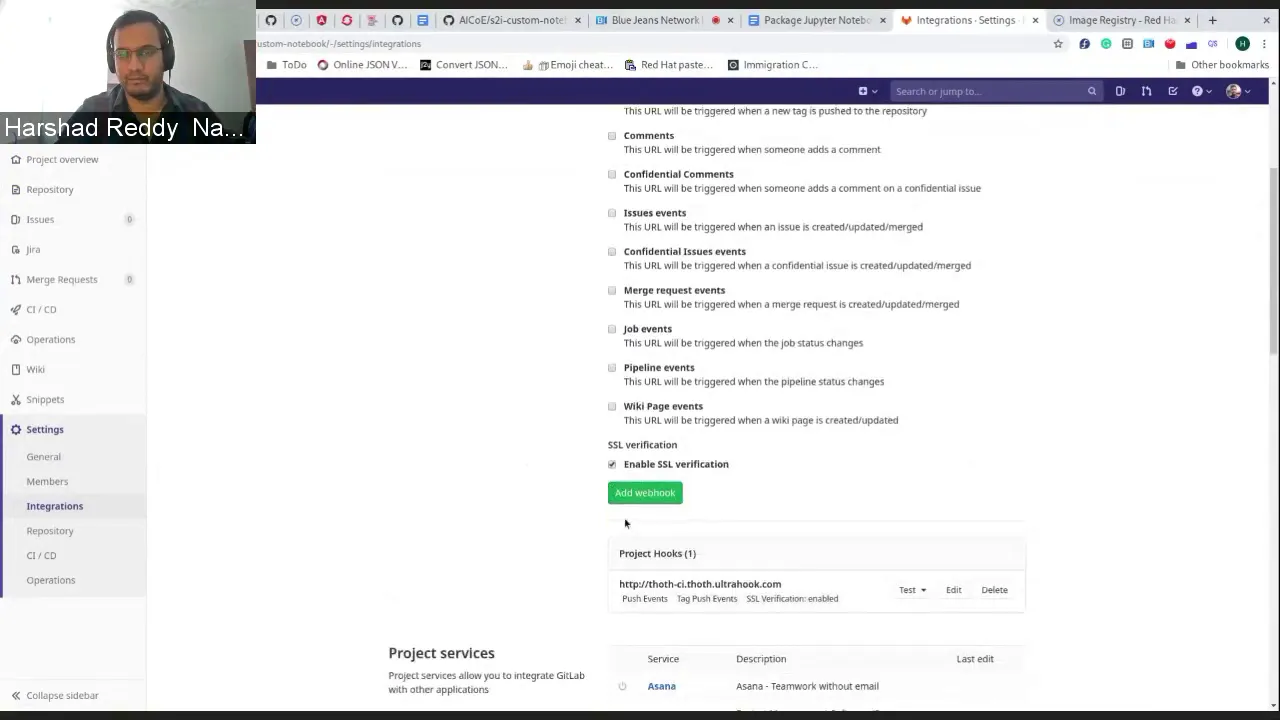Open the Test dropdown for the thoth-ci hook
This screenshot has height=720, width=1280.
(912, 590)
